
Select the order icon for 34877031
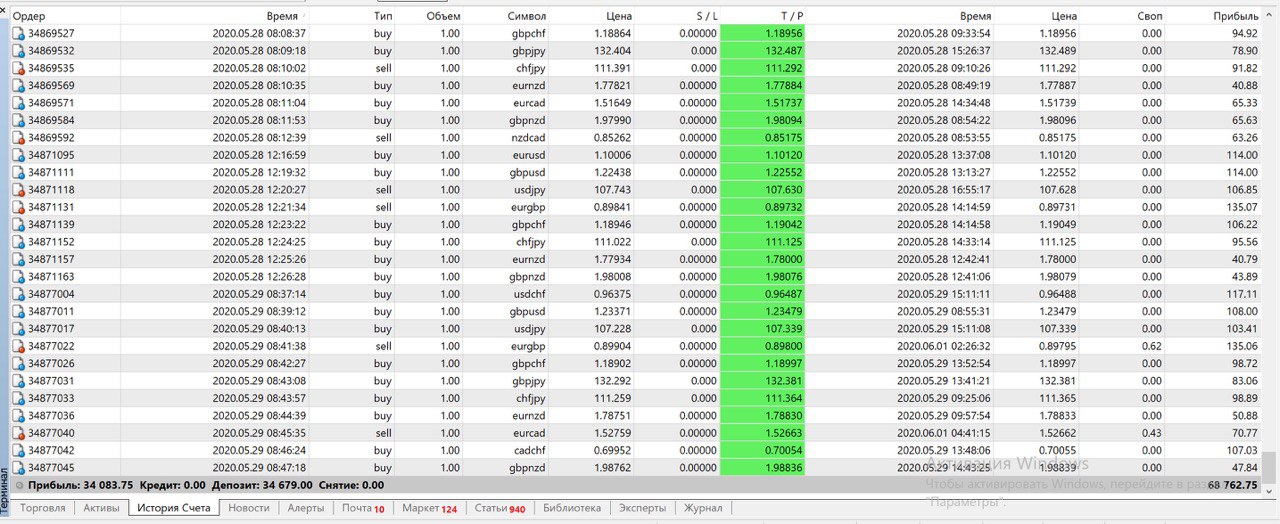click(x=18, y=380)
